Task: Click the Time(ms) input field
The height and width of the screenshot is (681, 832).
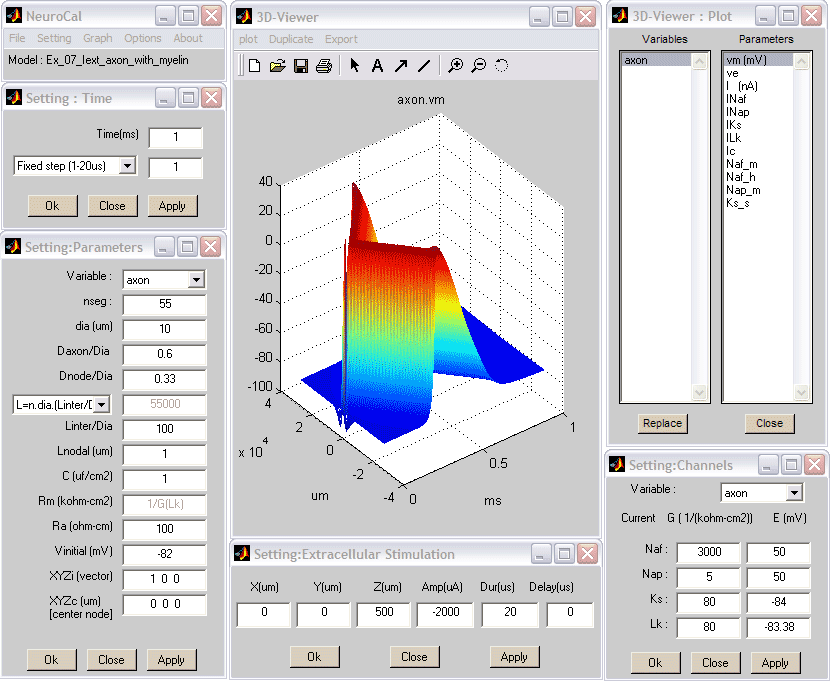Action: tap(176, 137)
